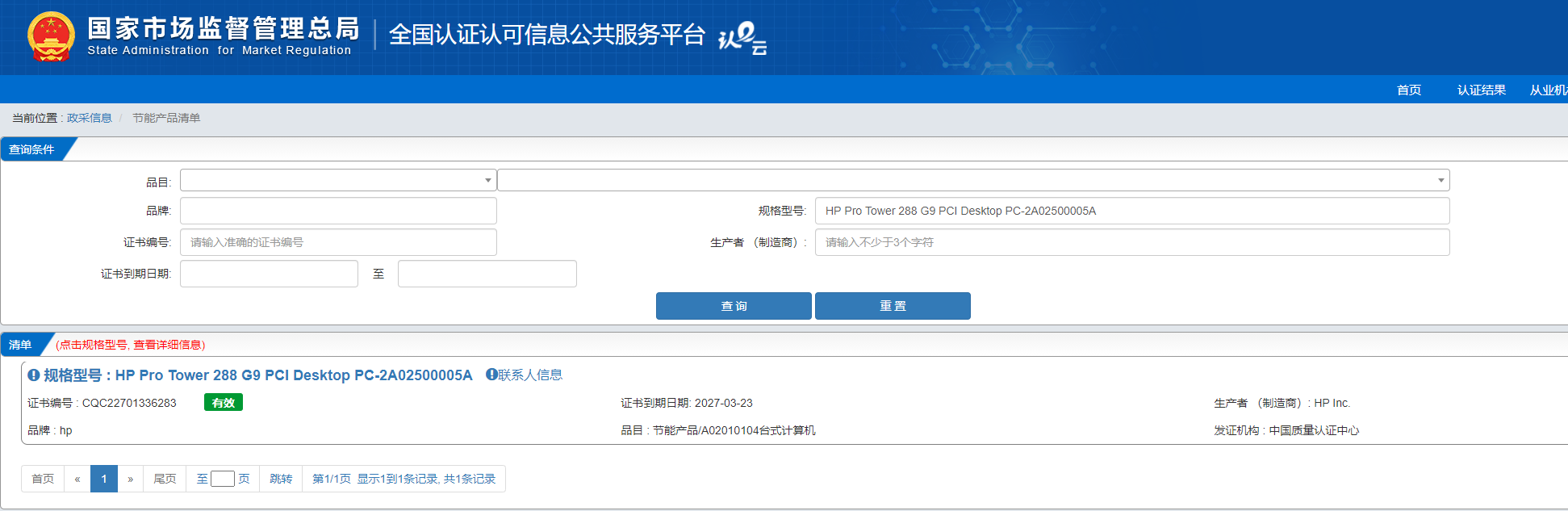This screenshot has height=511, width=1568.
Task: Open the first 品目 category dropdown
Action: click(338, 180)
